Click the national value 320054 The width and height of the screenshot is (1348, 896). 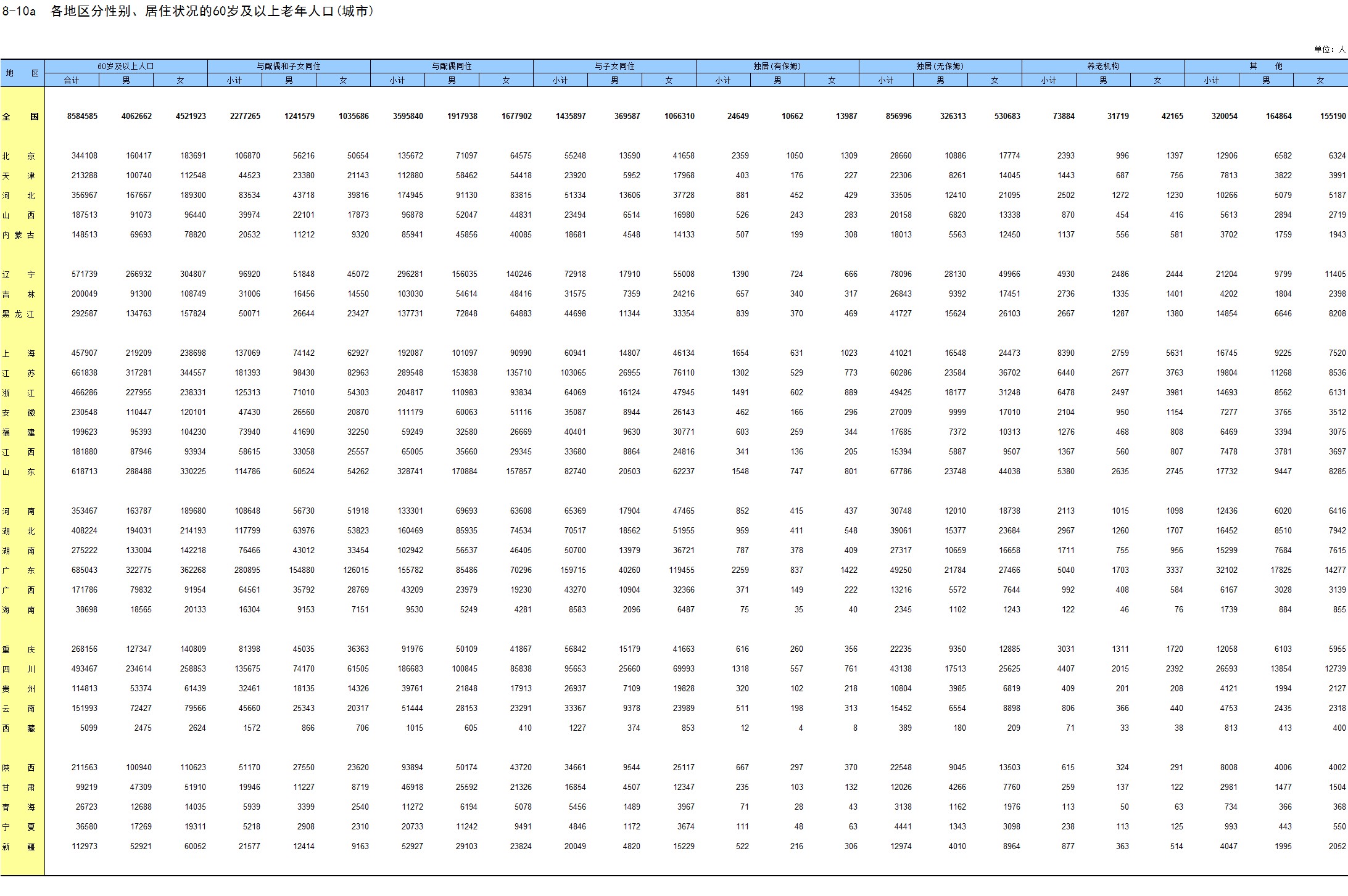pyautogui.click(x=1224, y=116)
